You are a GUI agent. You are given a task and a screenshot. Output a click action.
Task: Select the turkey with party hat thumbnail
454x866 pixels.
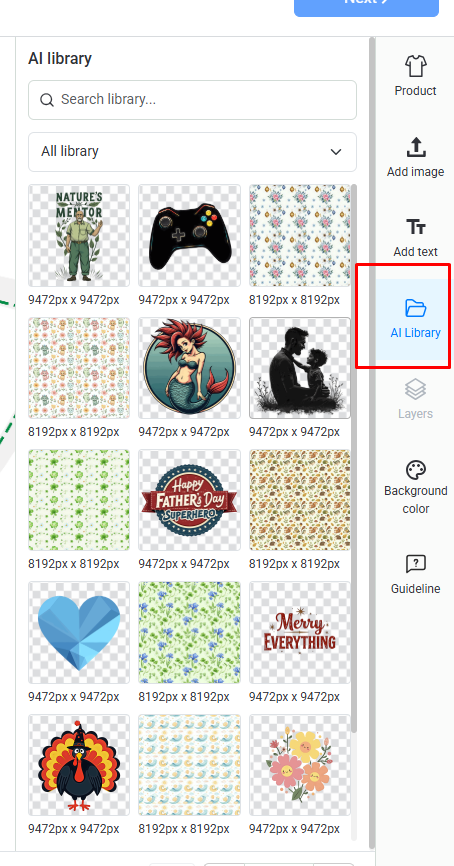coord(79,765)
